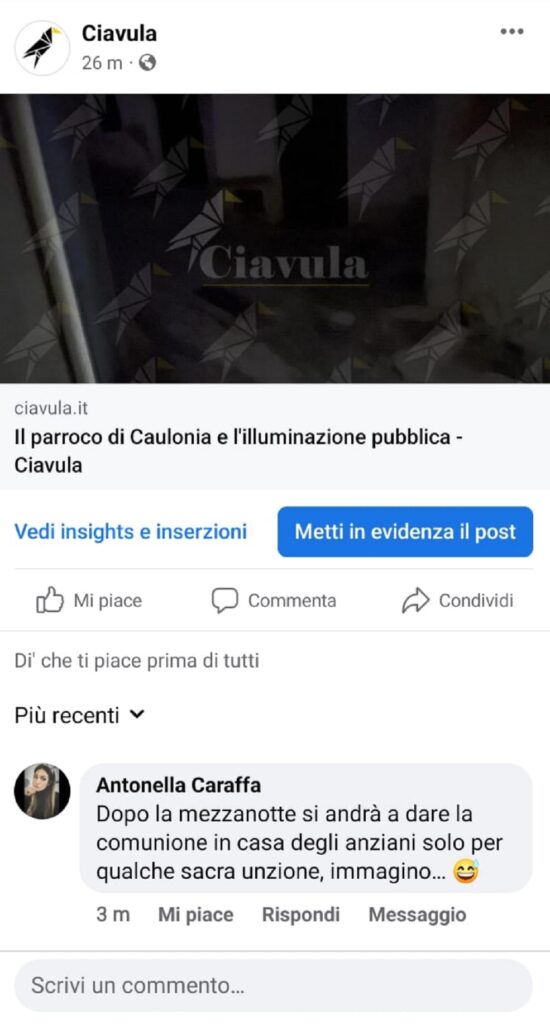Tap the Ciavula page profile picture
Image resolution: width=550 pixels, height=1024 pixels.
click(x=42, y=48)
